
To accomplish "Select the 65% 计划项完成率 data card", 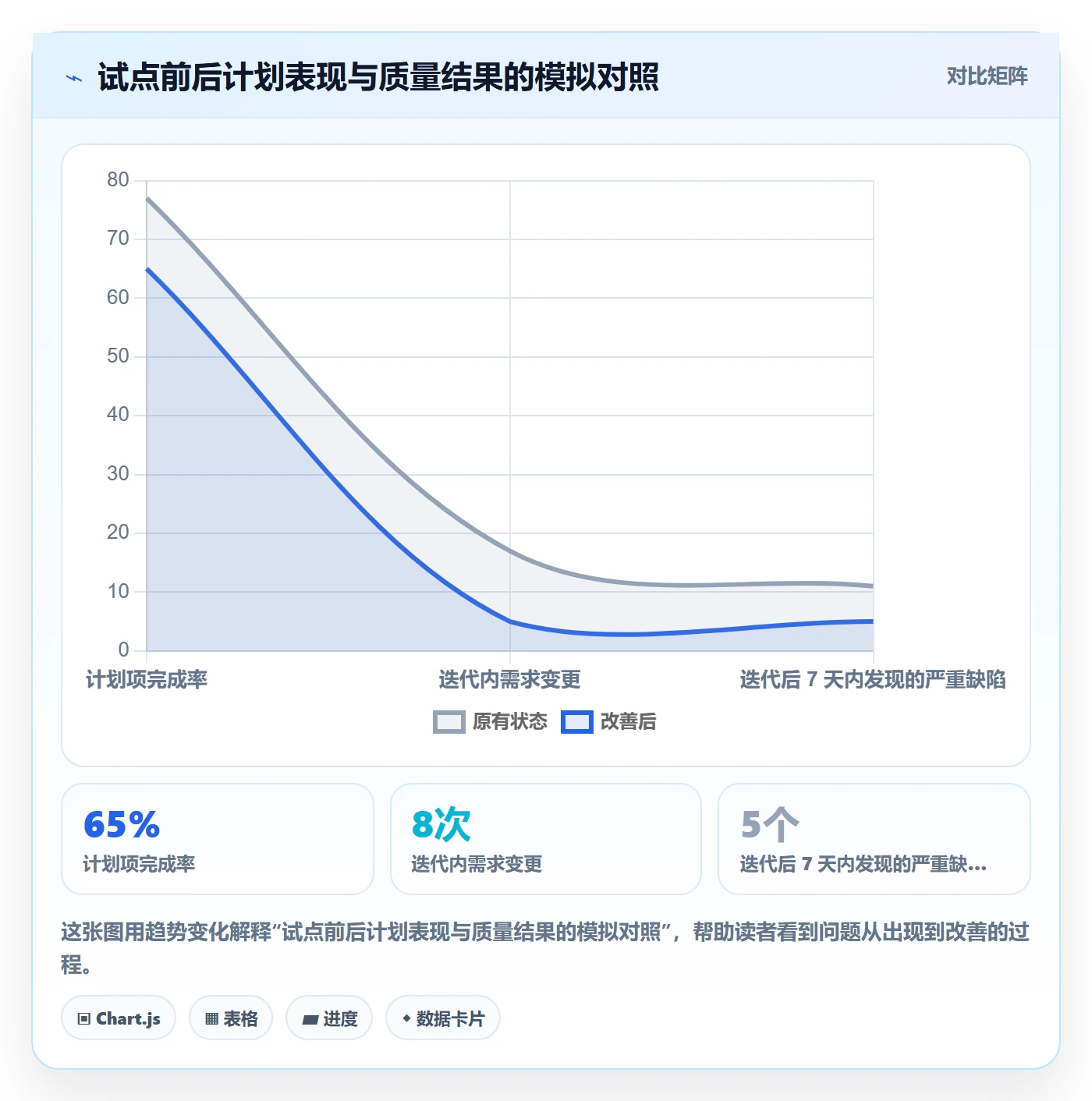I will click(218, 839).
